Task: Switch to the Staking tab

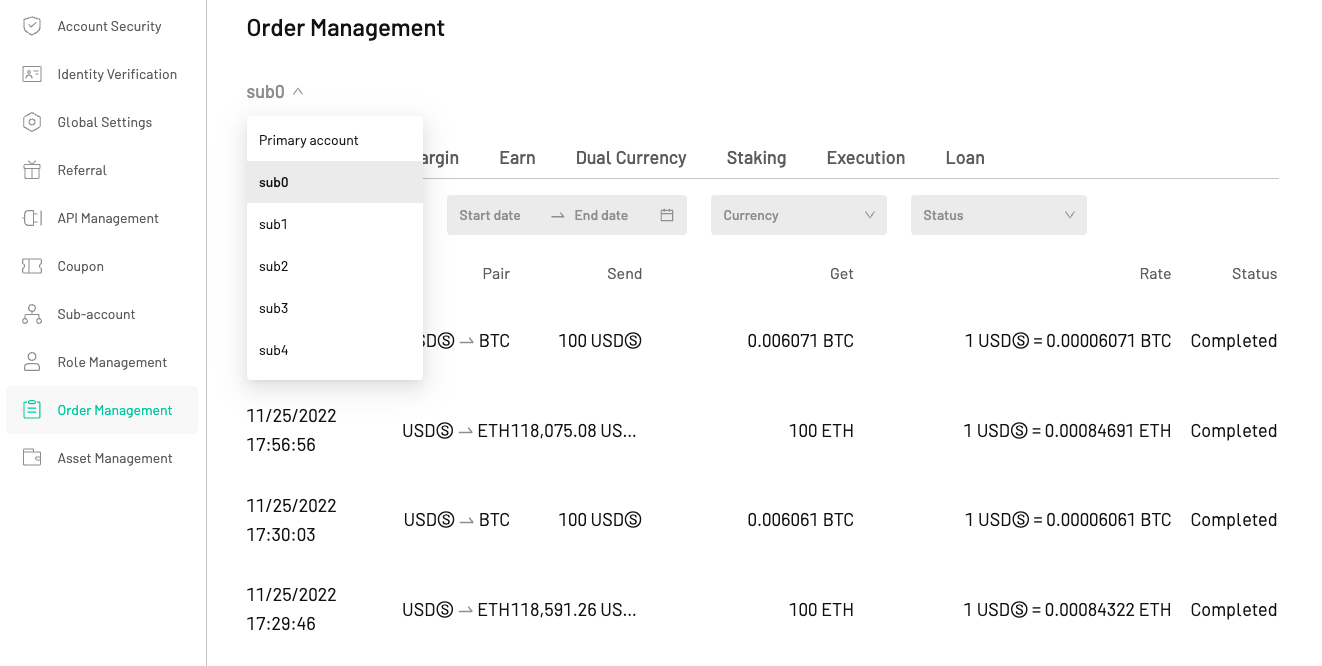Action: tap(756, 158)
